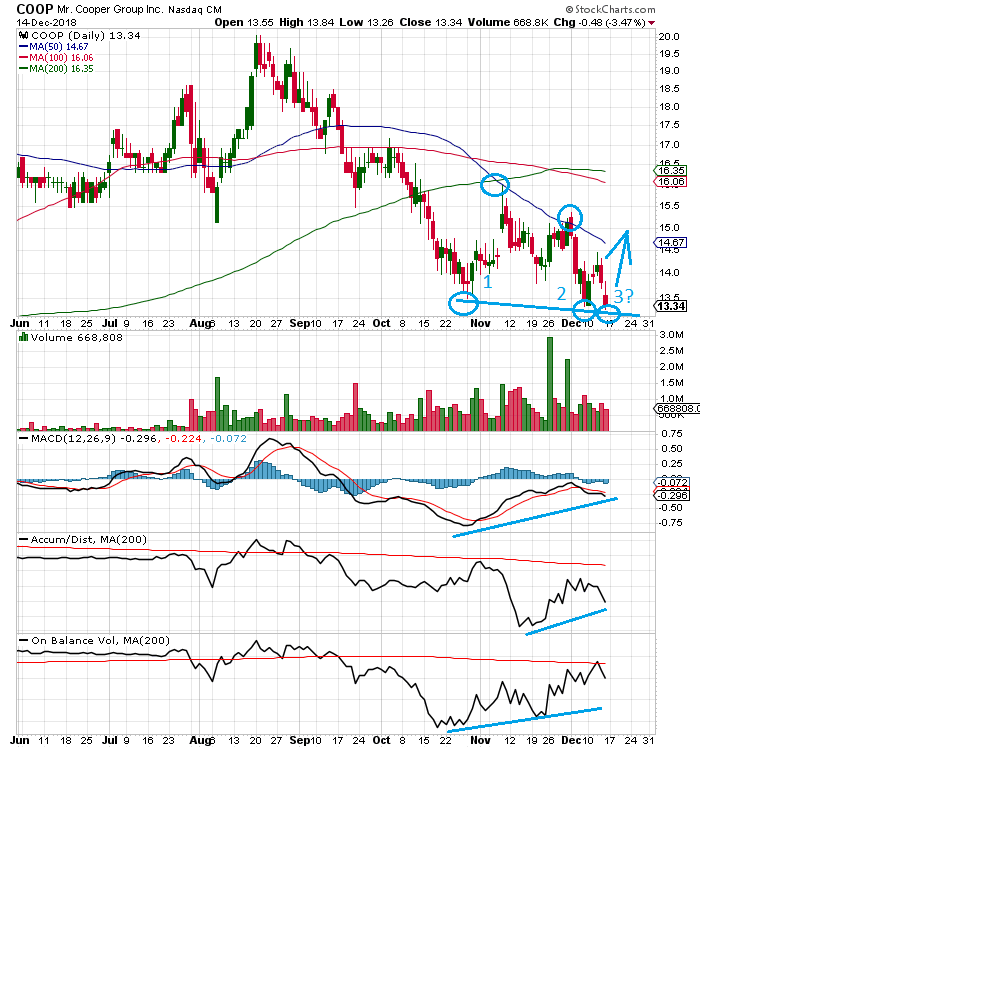Click the Volume 668,808 panel label
Viewport: 1000px width, 1000px height.
click(77, 337)
